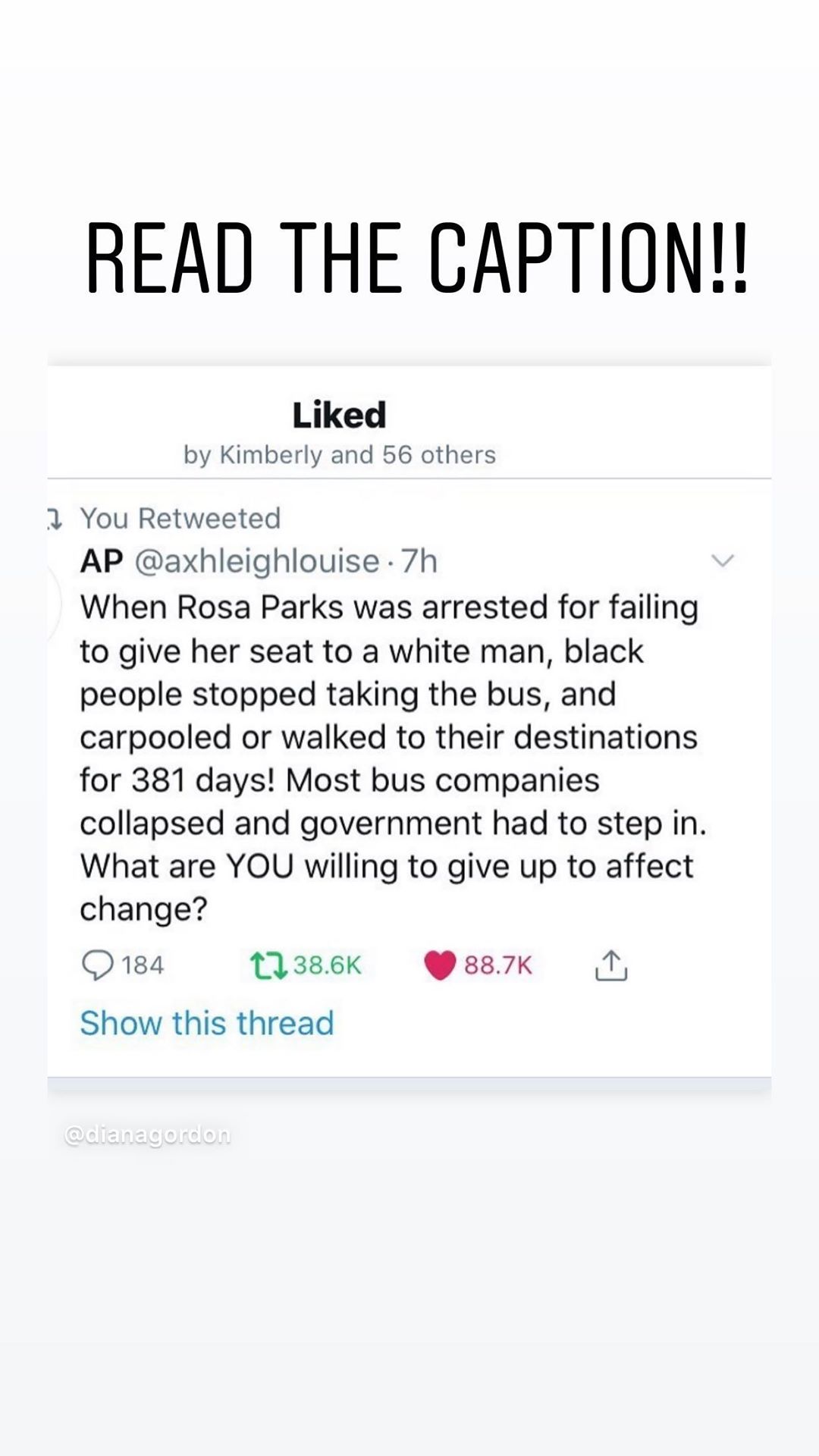Click the 88.7K likes count
Viewport: 819px width, 1456px height.
497,965
